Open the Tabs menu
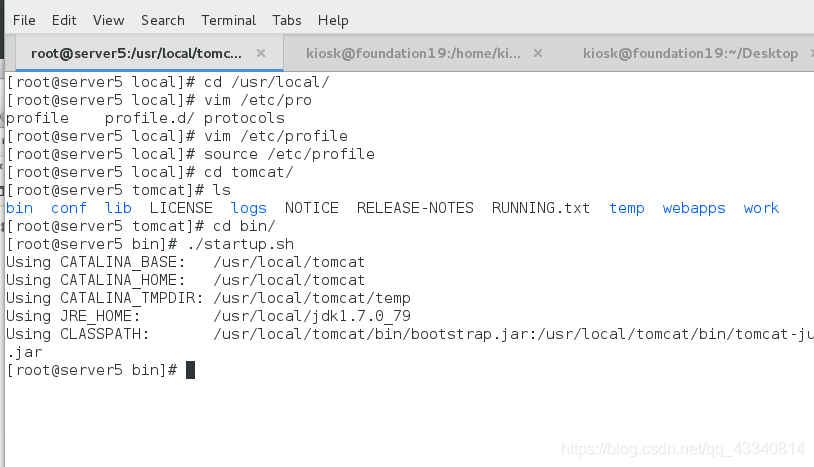The width and height of the screenshot is (814, 467). (287, 20)
